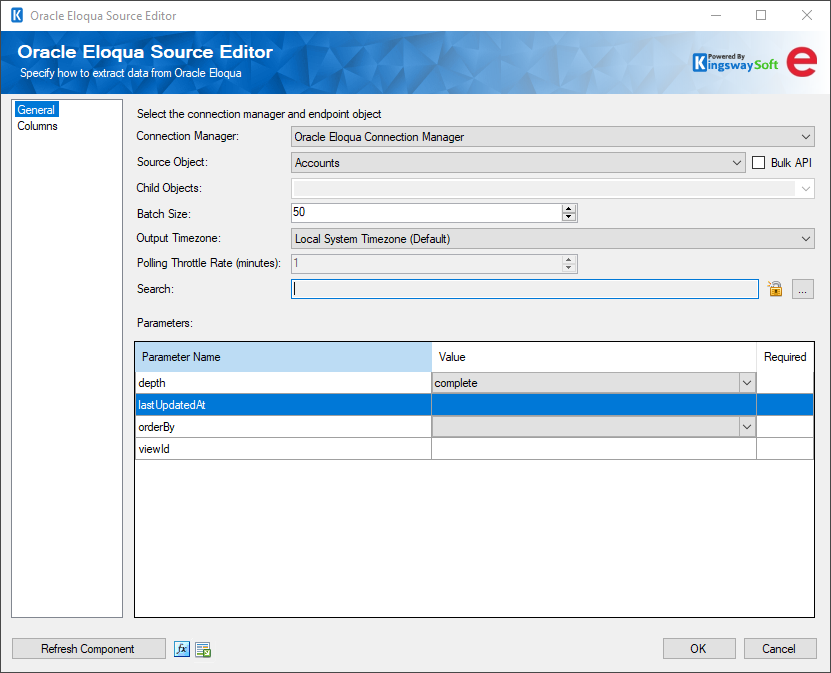Click the Parameter Name column header

284,357
